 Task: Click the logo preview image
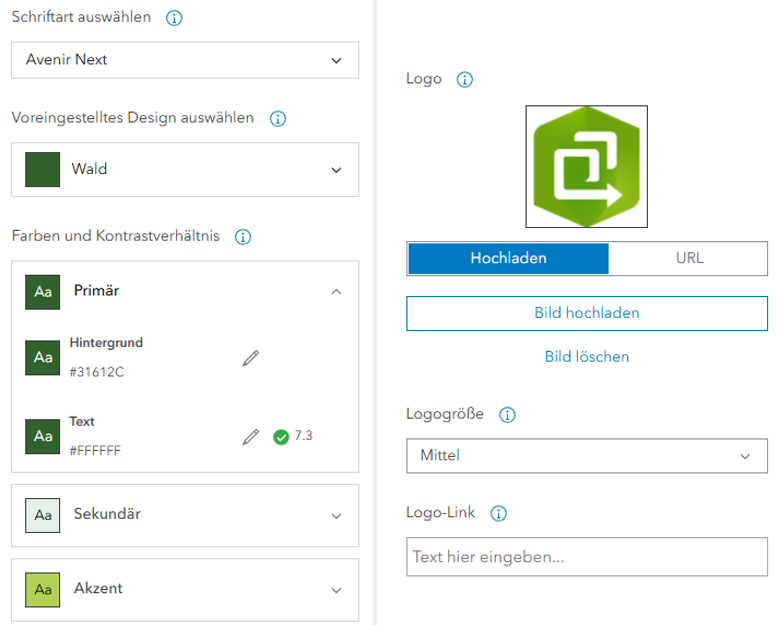[x=586, y=167]
